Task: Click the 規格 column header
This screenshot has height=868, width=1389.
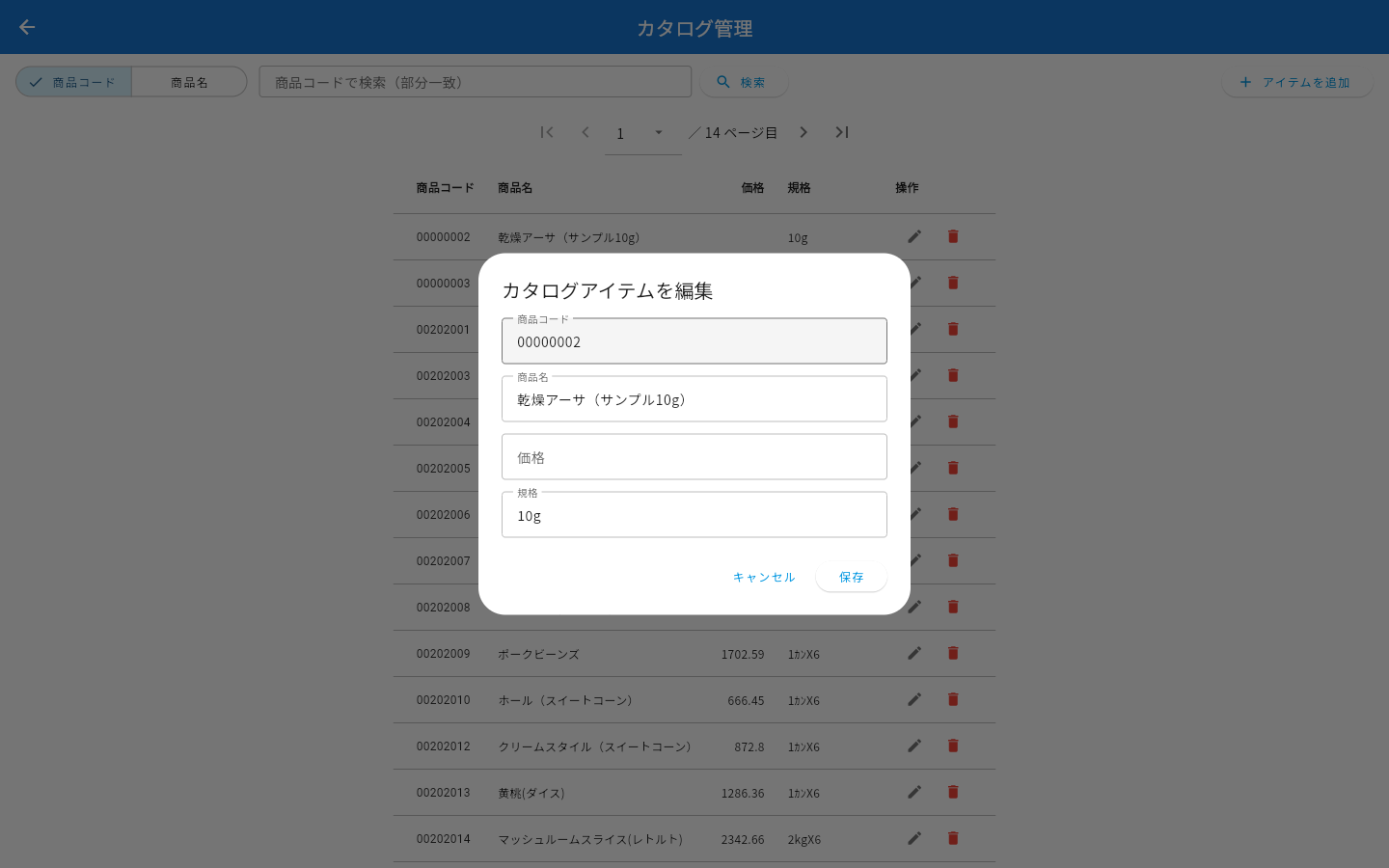Action: 799,188
